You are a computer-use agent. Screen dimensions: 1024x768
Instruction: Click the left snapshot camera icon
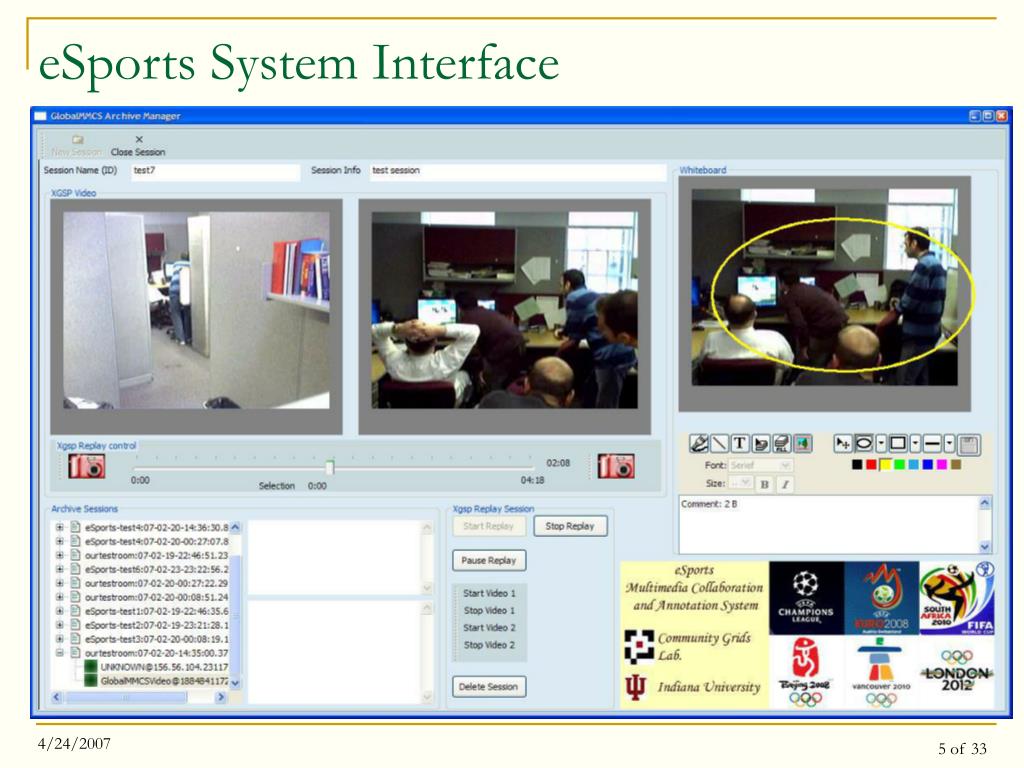tap(87, 466)
